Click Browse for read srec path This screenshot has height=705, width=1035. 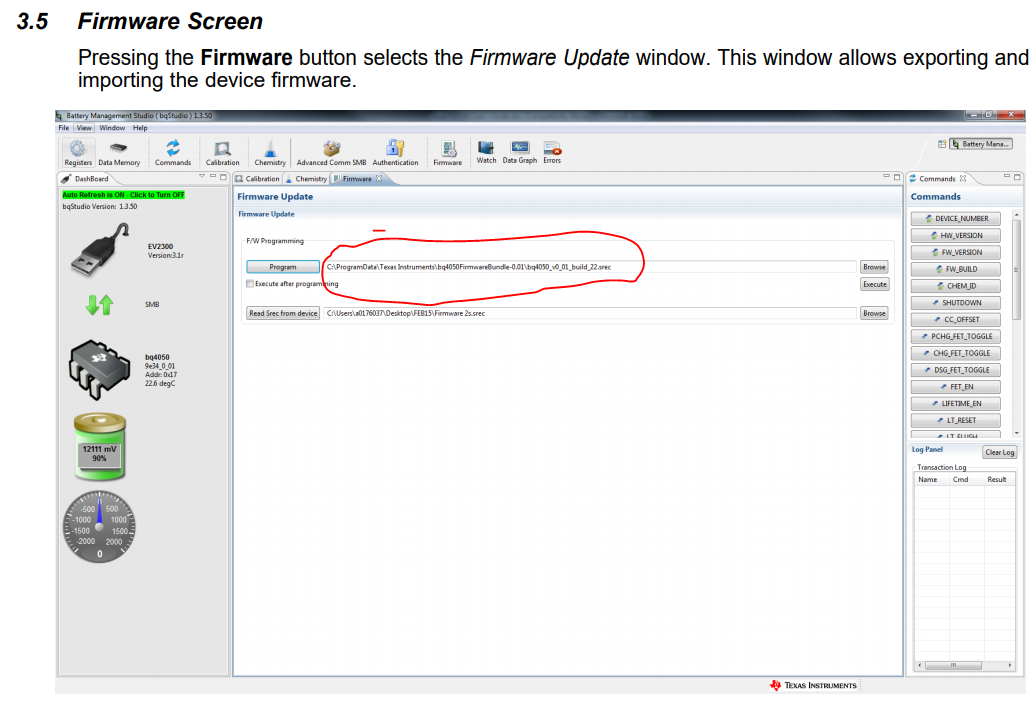click(874, 313)
